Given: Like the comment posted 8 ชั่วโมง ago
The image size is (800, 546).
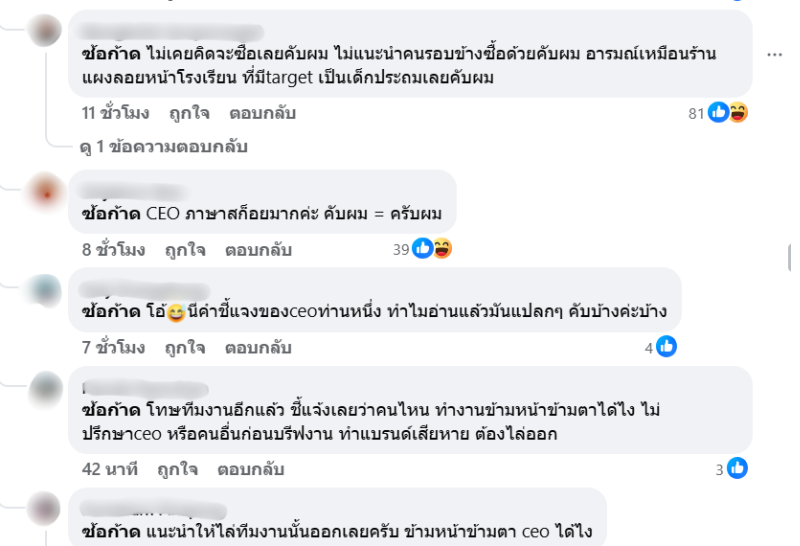Looking at the screenshot, I should 184,249.
